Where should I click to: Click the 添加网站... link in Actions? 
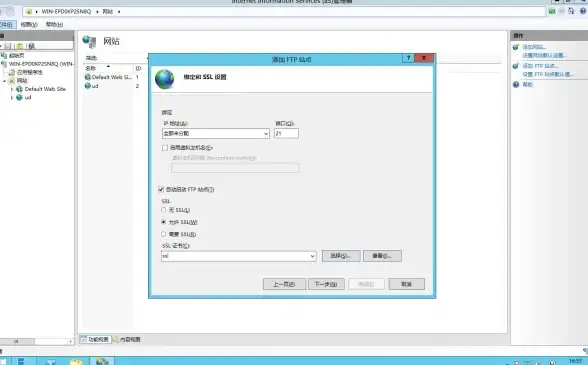click(534, 47)
